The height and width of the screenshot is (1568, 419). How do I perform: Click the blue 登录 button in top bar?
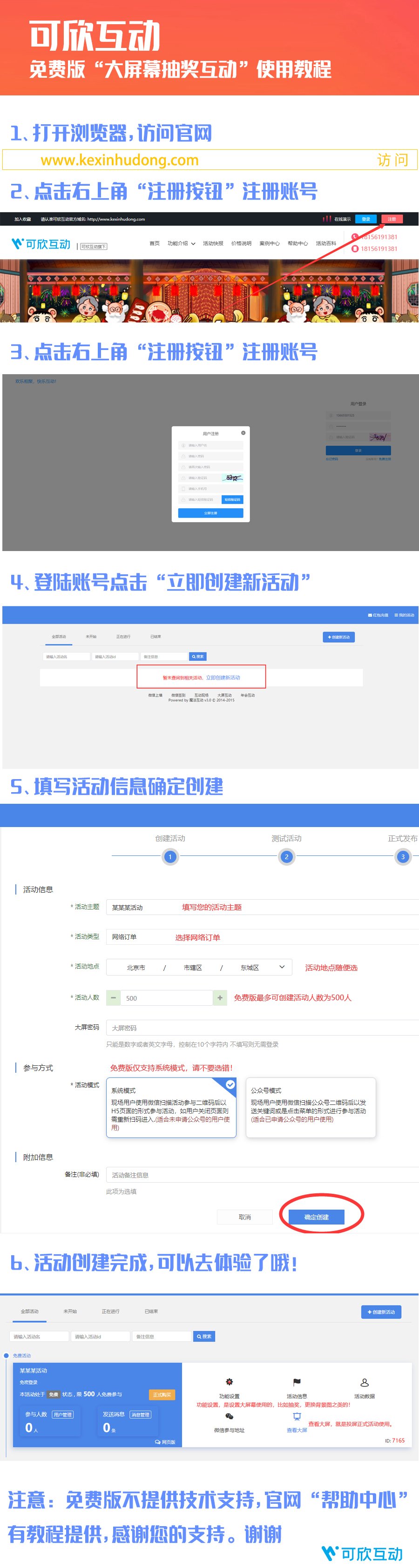point(366,219)
